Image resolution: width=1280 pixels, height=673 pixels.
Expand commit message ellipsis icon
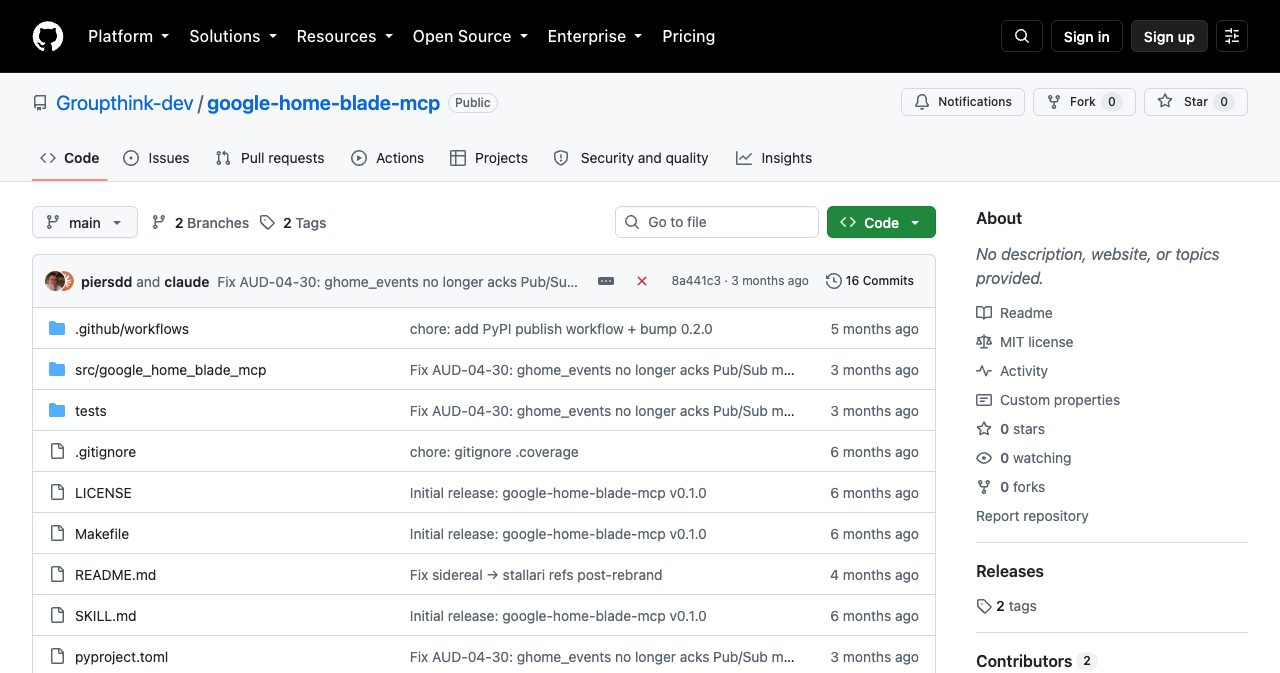(x=606, y=281)
